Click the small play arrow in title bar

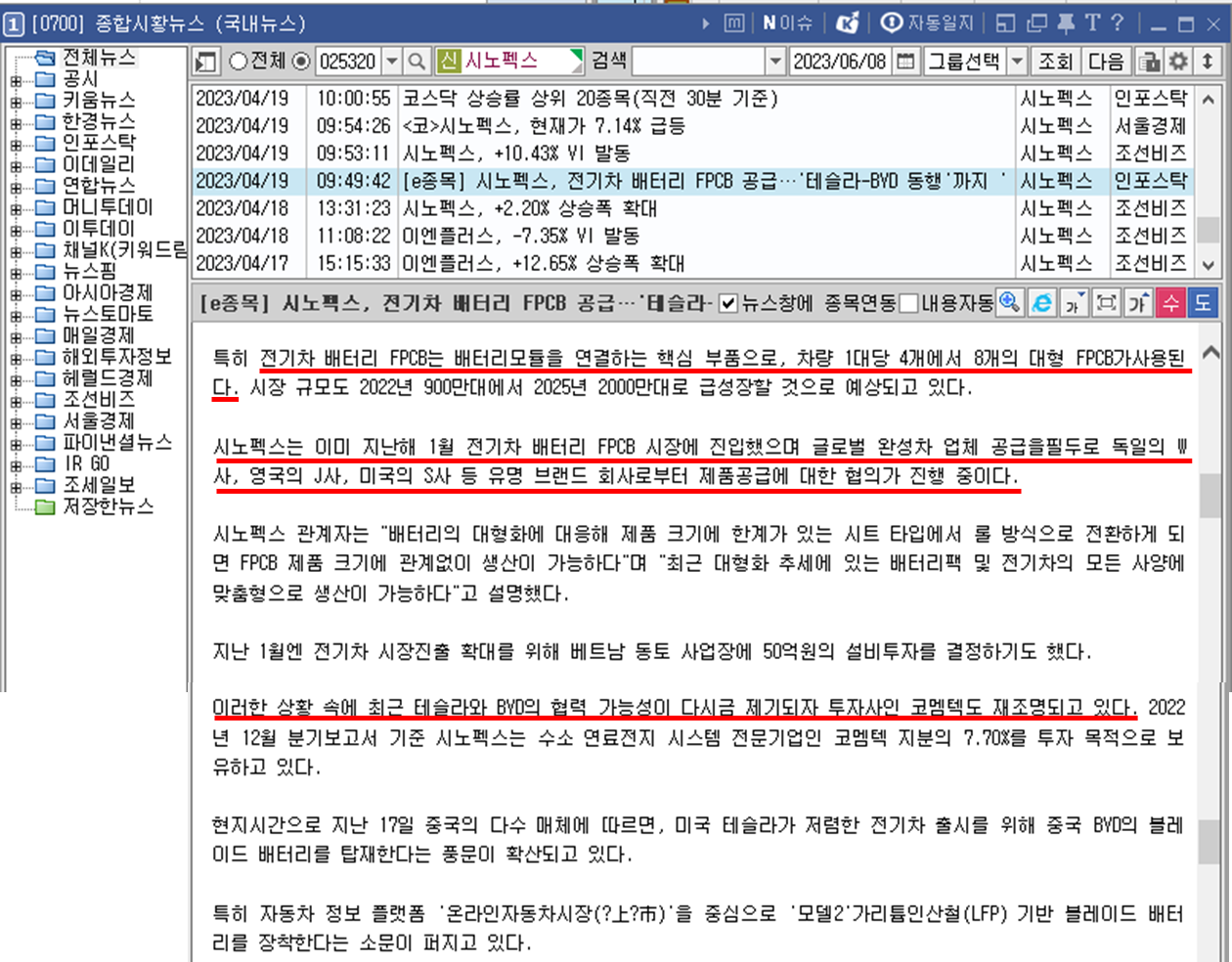coord(706,22)
